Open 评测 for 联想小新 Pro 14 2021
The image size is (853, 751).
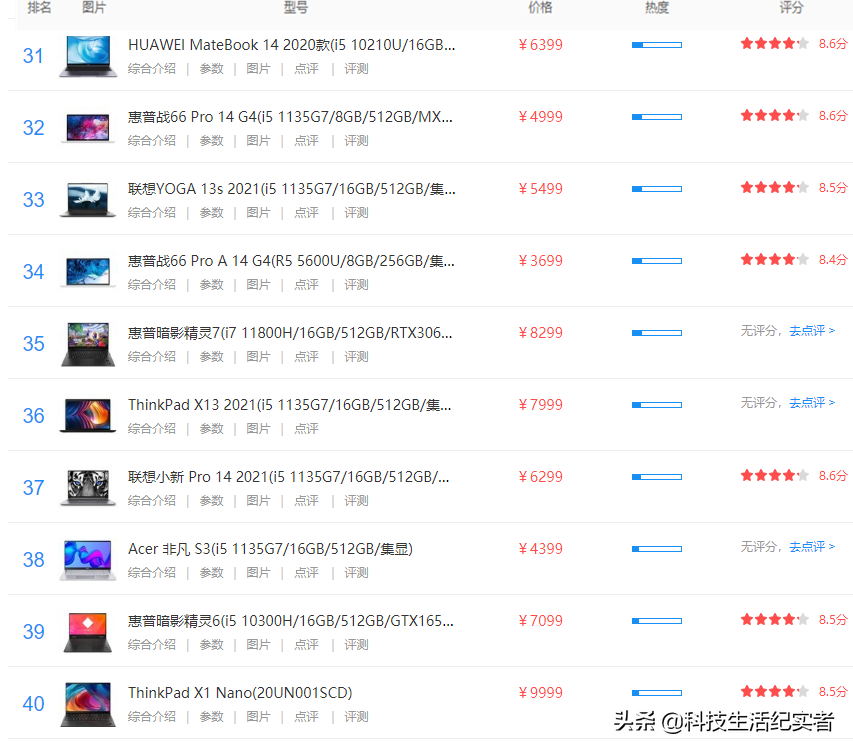(x=356, y=500)
